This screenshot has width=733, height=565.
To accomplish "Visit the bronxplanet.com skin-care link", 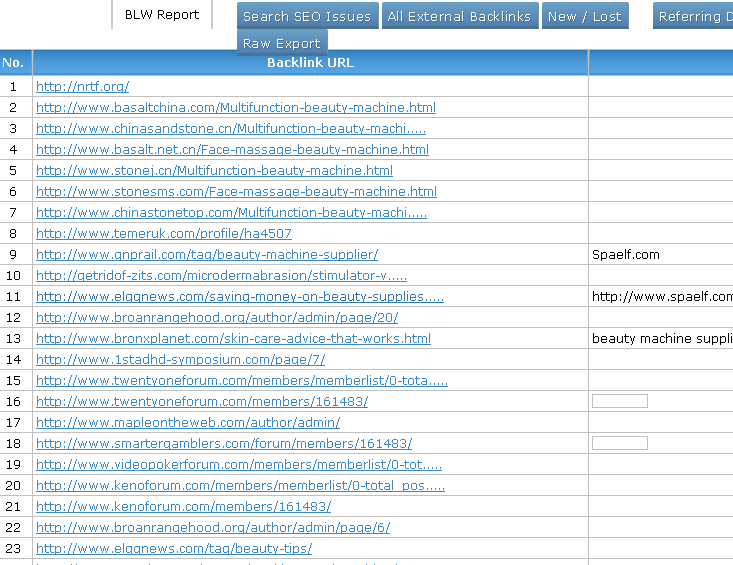I will (x=233, y=339).
